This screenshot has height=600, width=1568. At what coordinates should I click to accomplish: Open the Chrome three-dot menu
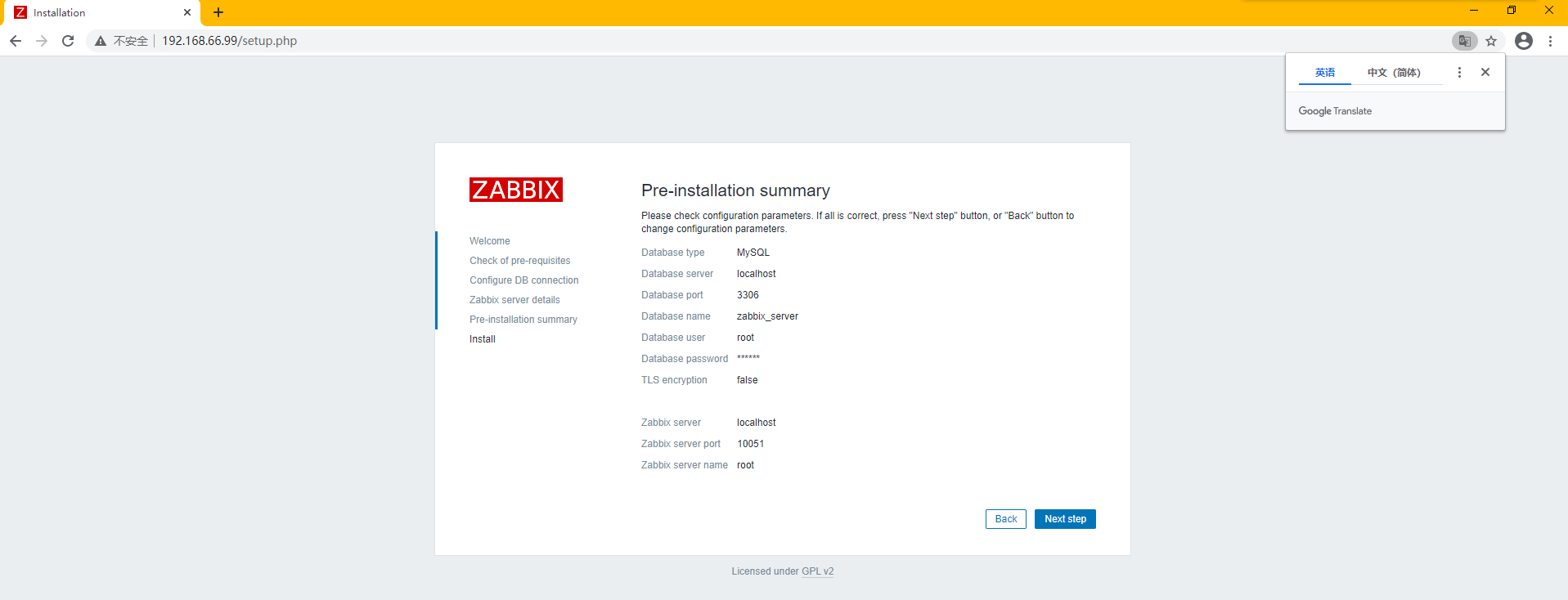click(x=1550, y=41)
